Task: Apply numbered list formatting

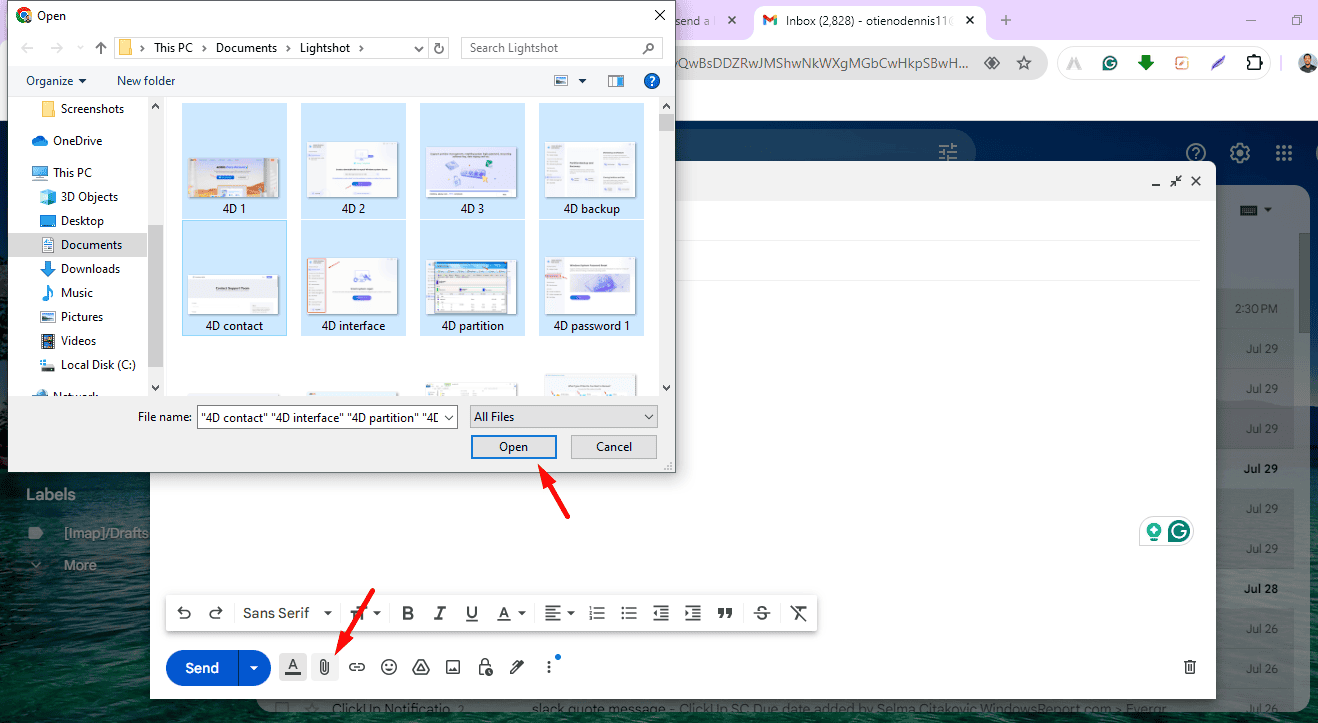Action: [597, 613]
